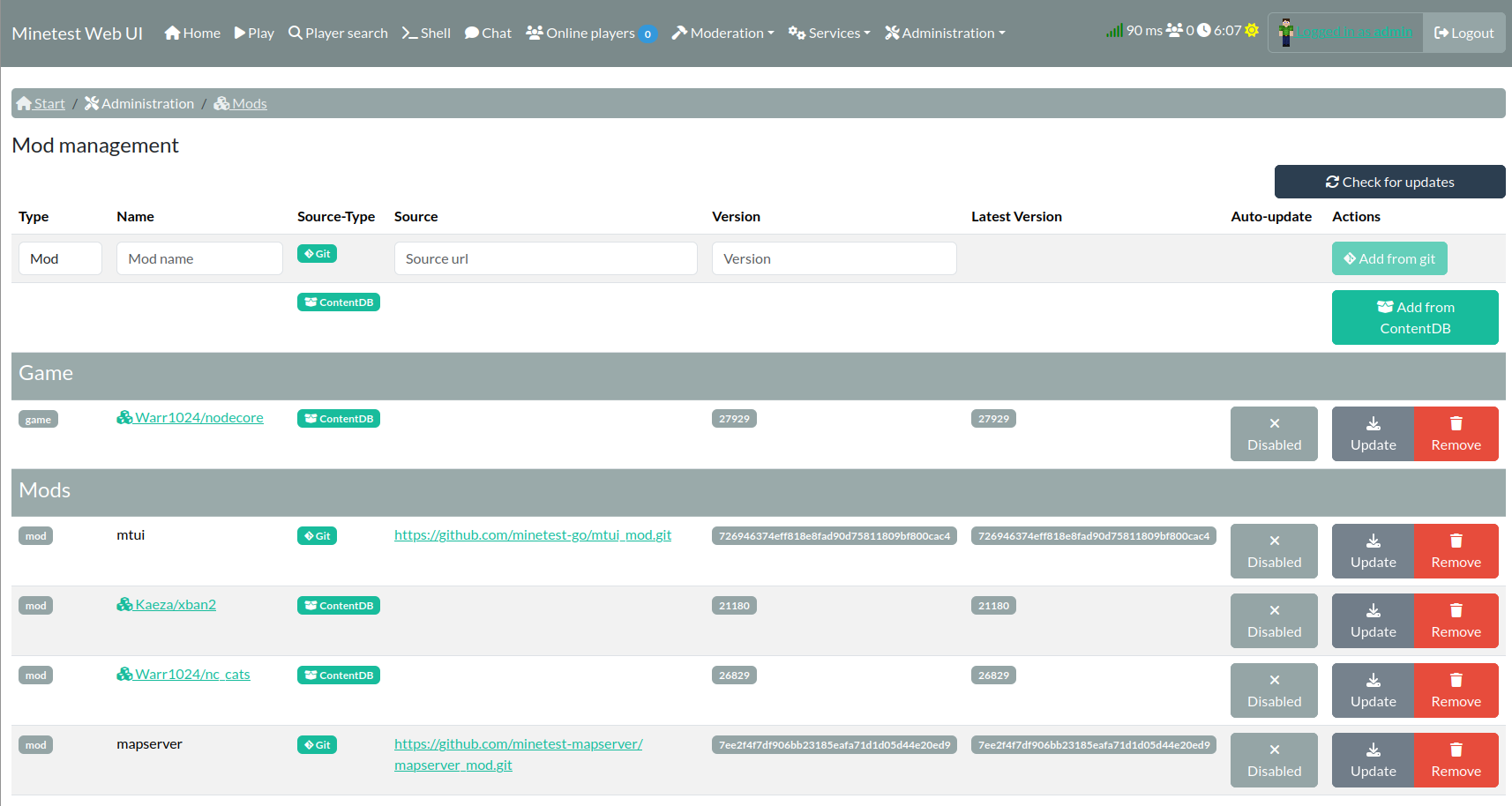Go to Start breadcrumb
This screenshot has width=1512, height=806.
click(41, 103)
